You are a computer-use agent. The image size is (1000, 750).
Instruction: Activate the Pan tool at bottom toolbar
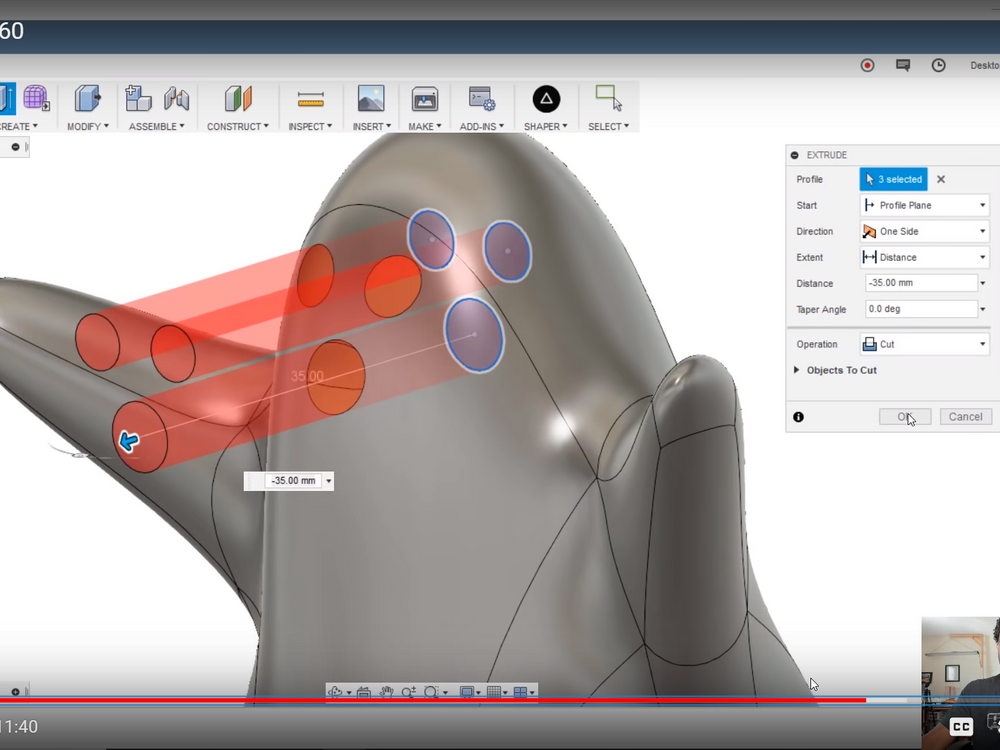[386, 691]
